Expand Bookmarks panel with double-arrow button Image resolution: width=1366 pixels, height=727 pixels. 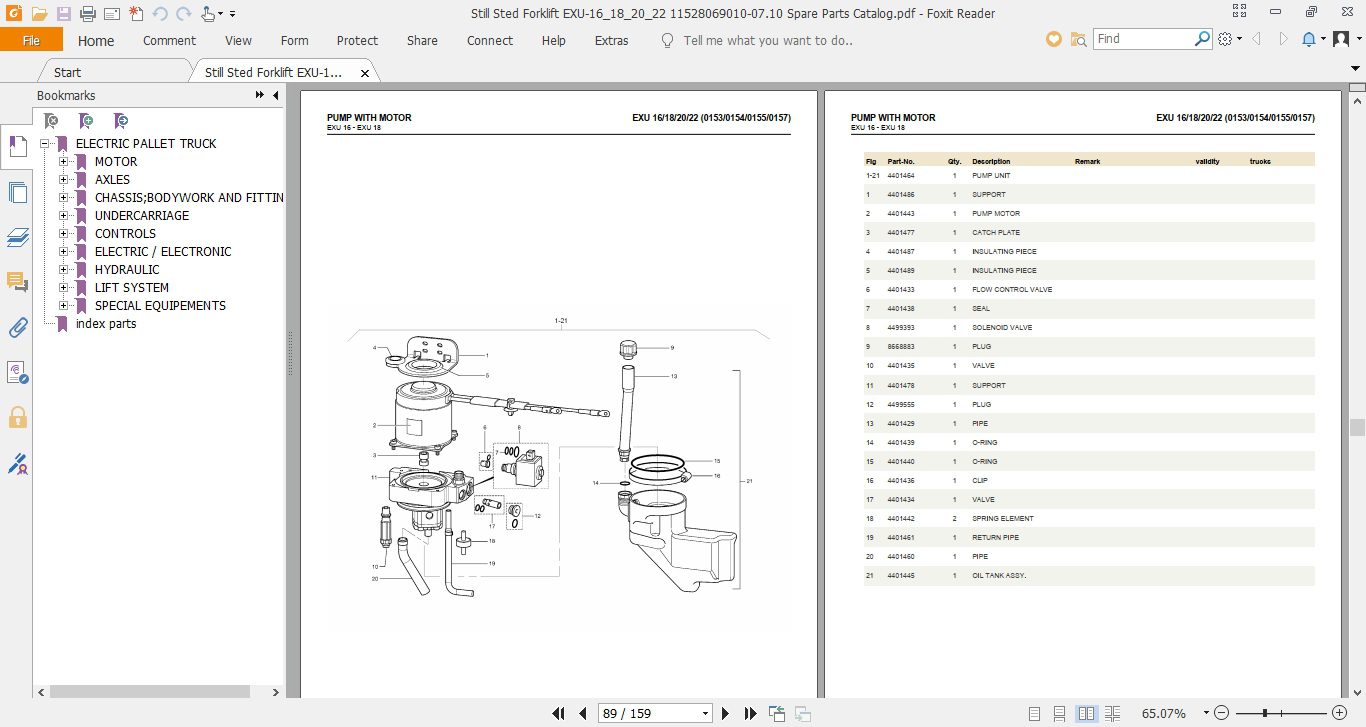pos(260,96)
